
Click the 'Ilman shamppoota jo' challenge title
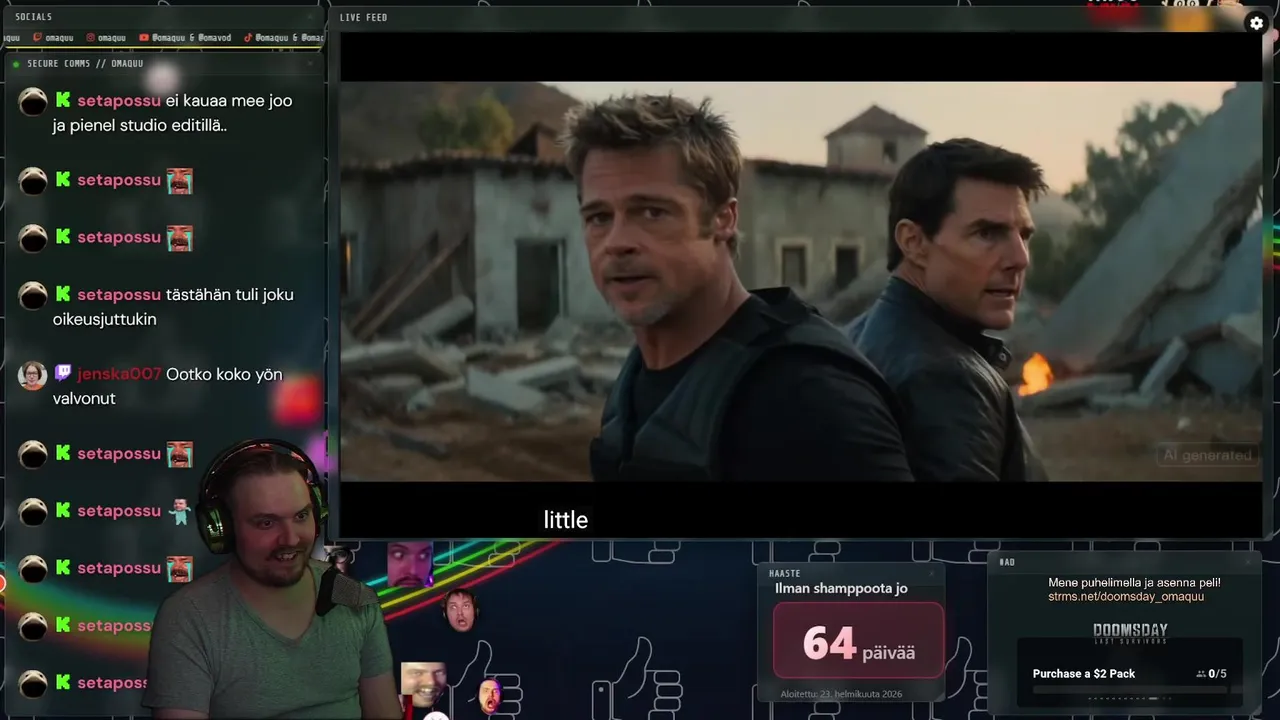click(x=841, y=588)
